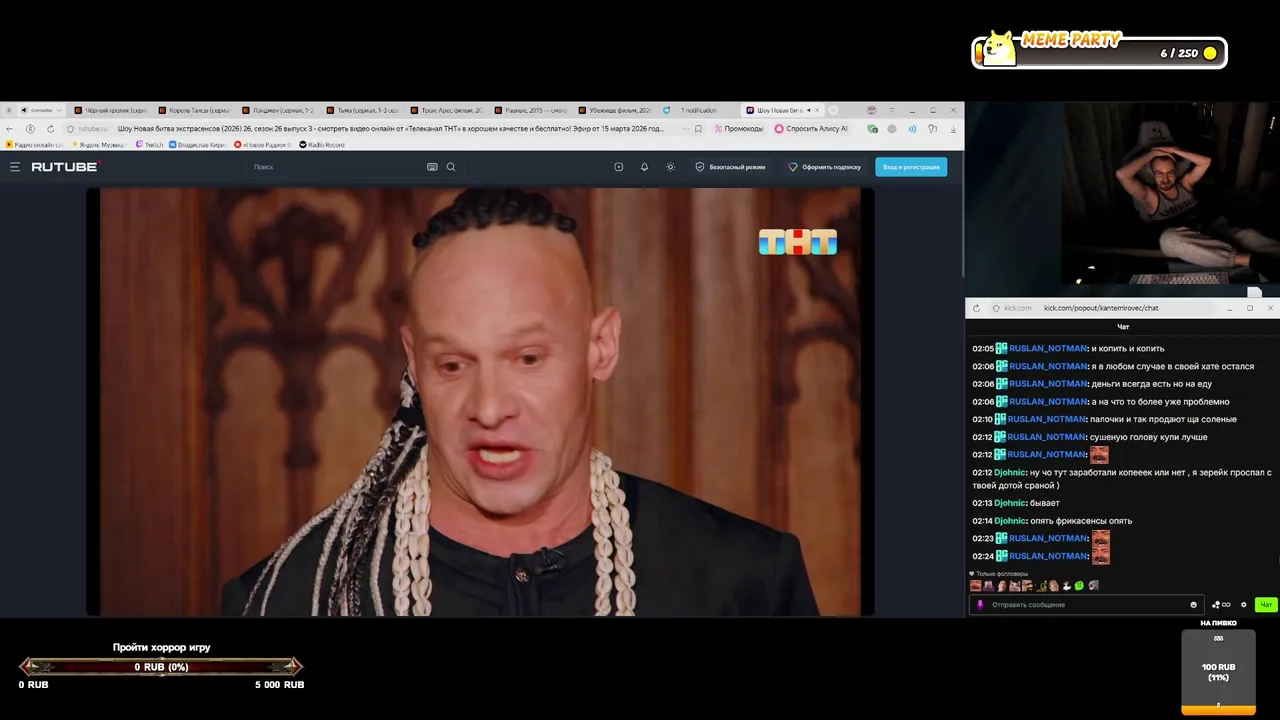
Task: Click the site protection shield icon in address bar
Action: tap(70, 129)
